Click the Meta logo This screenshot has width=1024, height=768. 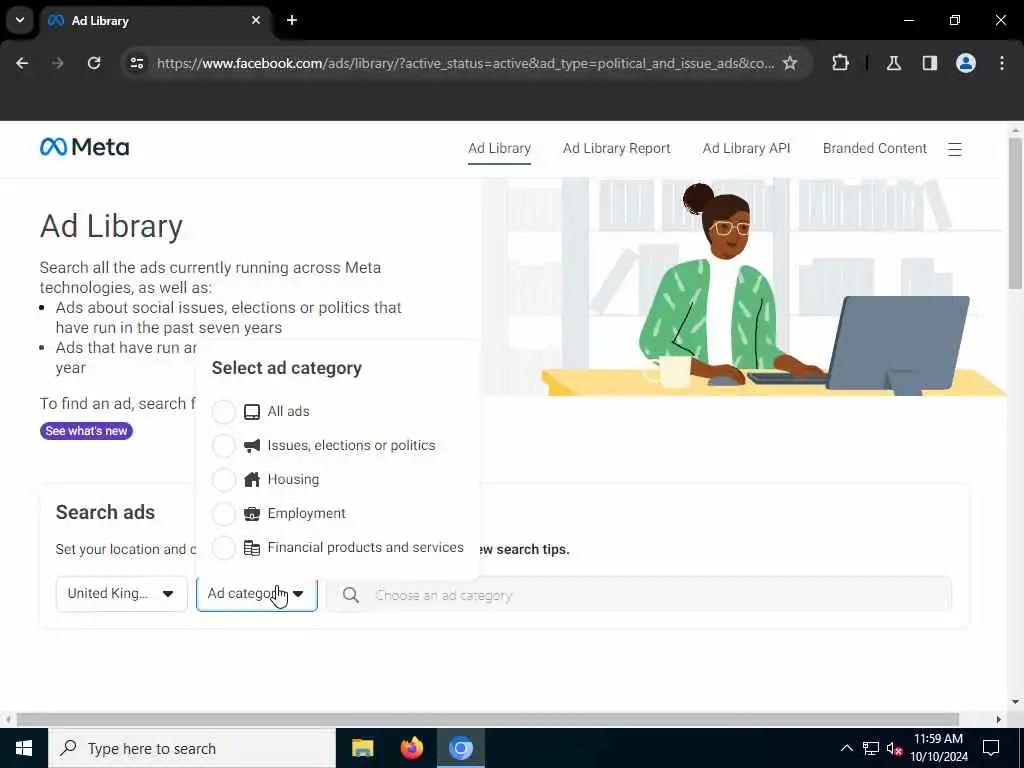(84, 147)
